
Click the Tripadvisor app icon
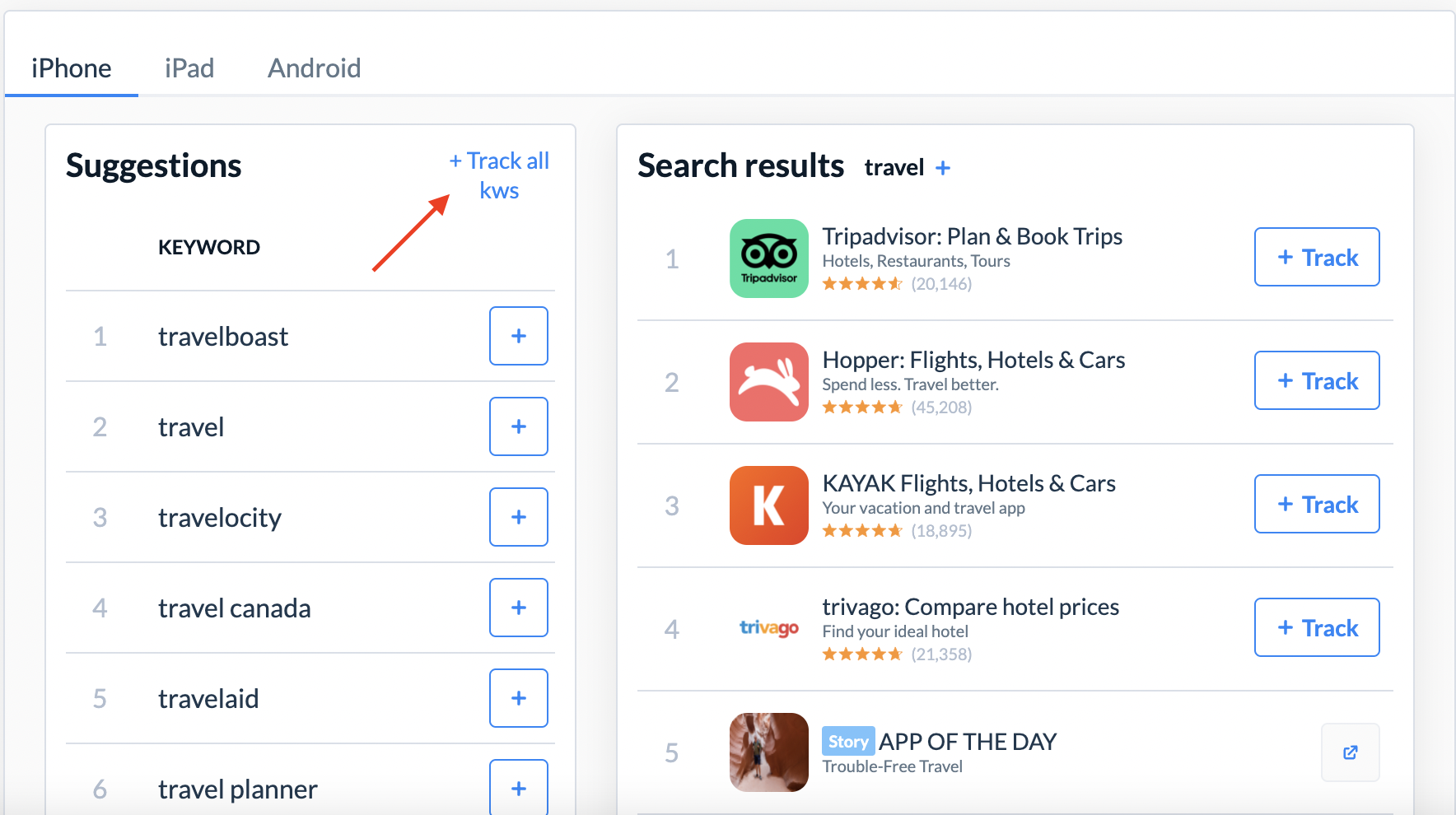pos(769,258)
